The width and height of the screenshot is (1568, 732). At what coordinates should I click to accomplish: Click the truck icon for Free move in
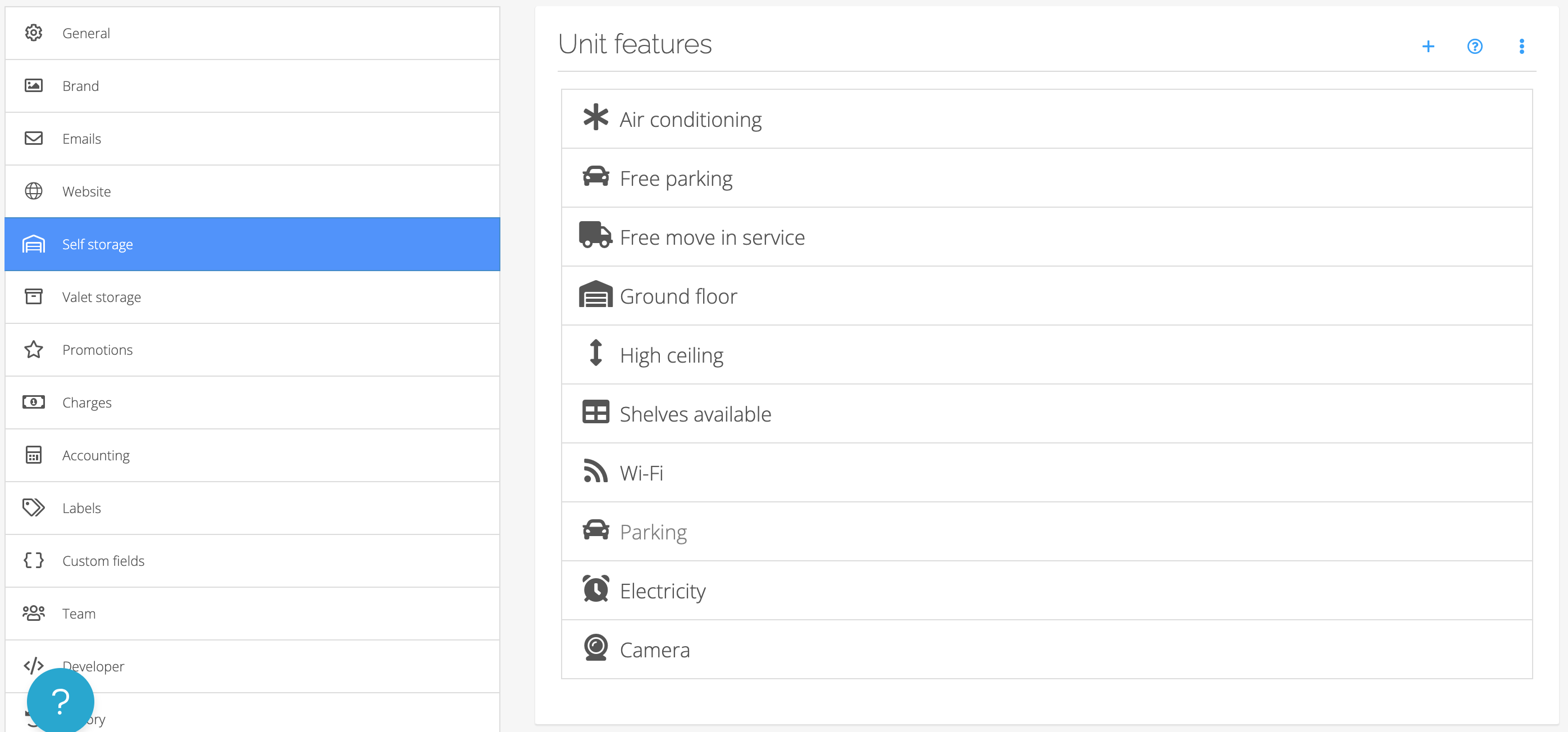pyautogui.click(x=595, y=235)
